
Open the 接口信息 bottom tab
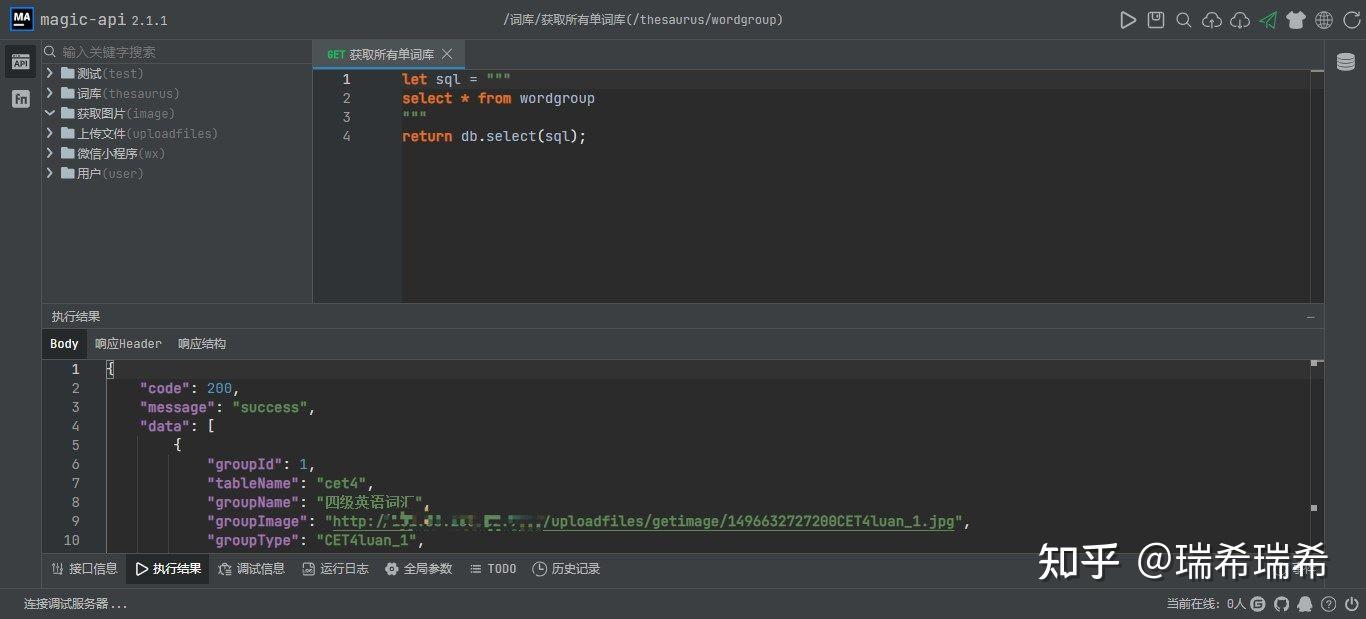coord(84,569)
